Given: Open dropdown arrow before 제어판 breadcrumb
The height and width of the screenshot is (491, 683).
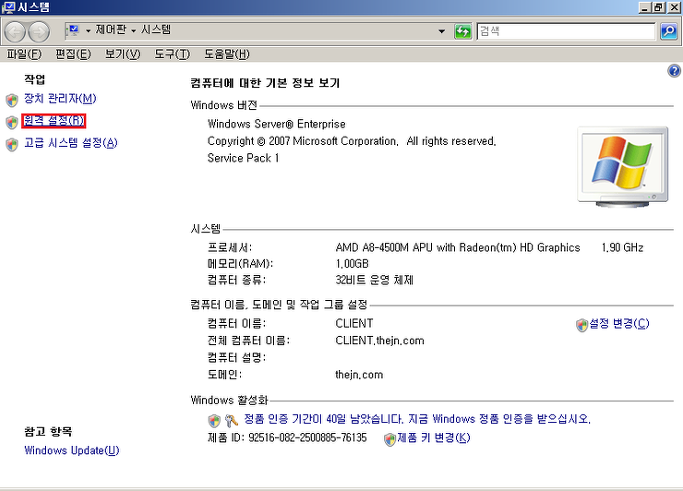Looking at the screenshot, I should (x=88, y=30).
